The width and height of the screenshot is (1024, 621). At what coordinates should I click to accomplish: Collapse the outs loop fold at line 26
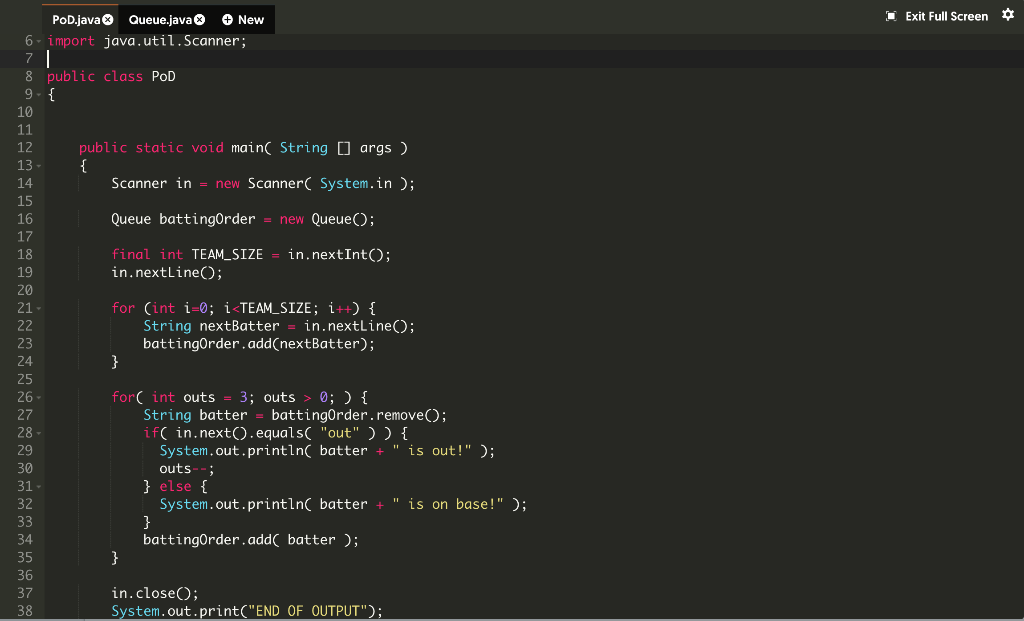coord(39,398)
